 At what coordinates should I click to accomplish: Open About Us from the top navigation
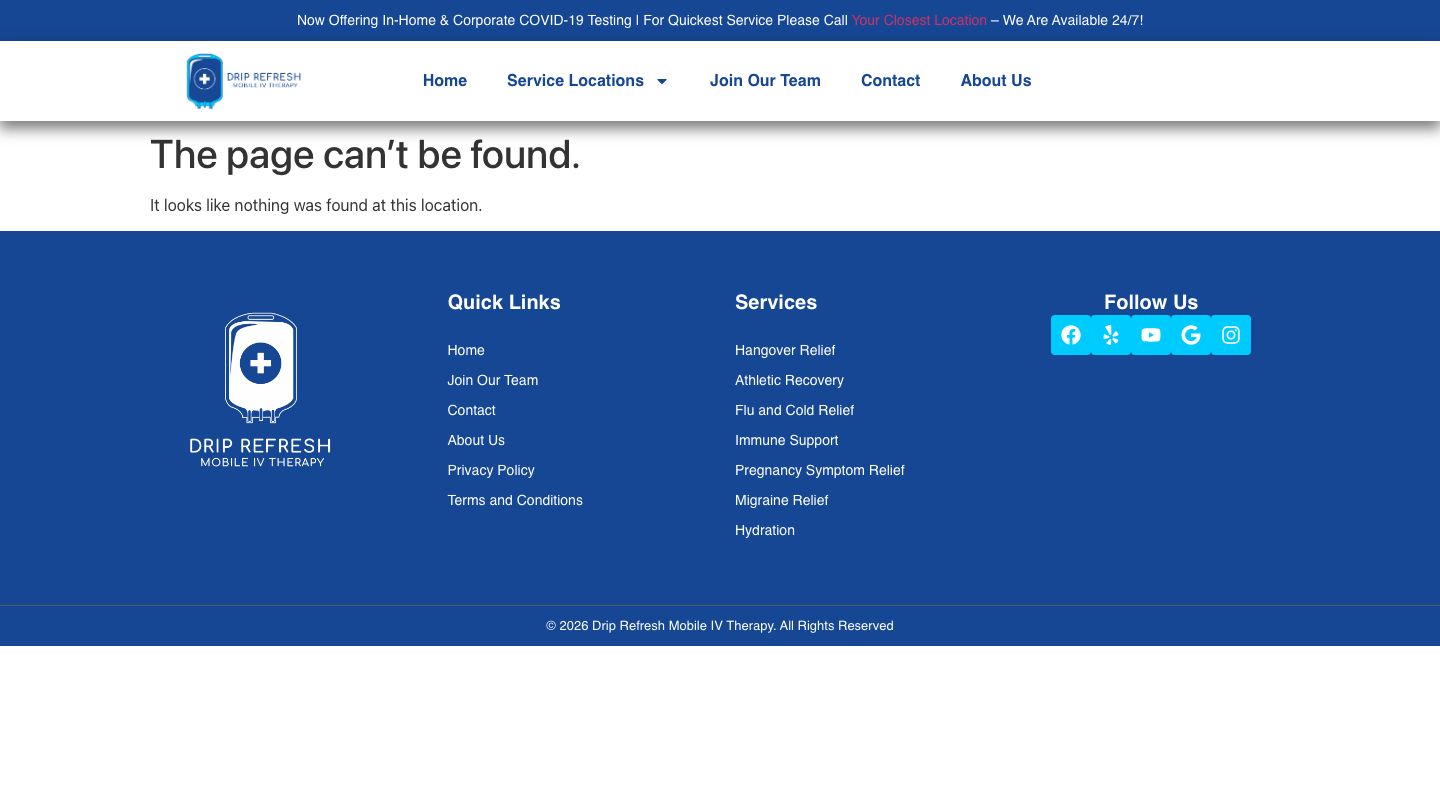coord(995,81)
